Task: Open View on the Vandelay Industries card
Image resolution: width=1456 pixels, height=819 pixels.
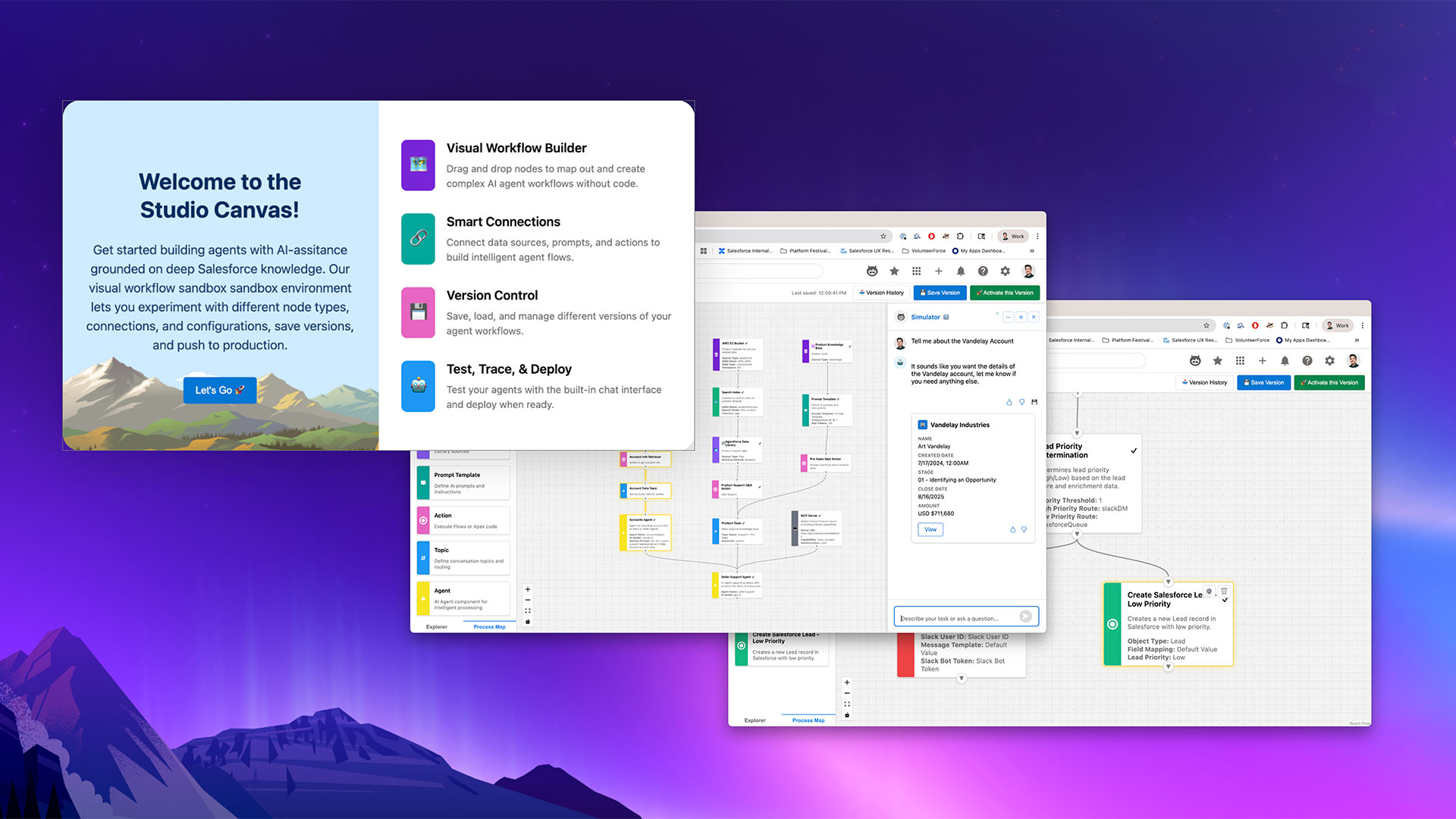Action: pyautogui.click(x=930, y=529)
